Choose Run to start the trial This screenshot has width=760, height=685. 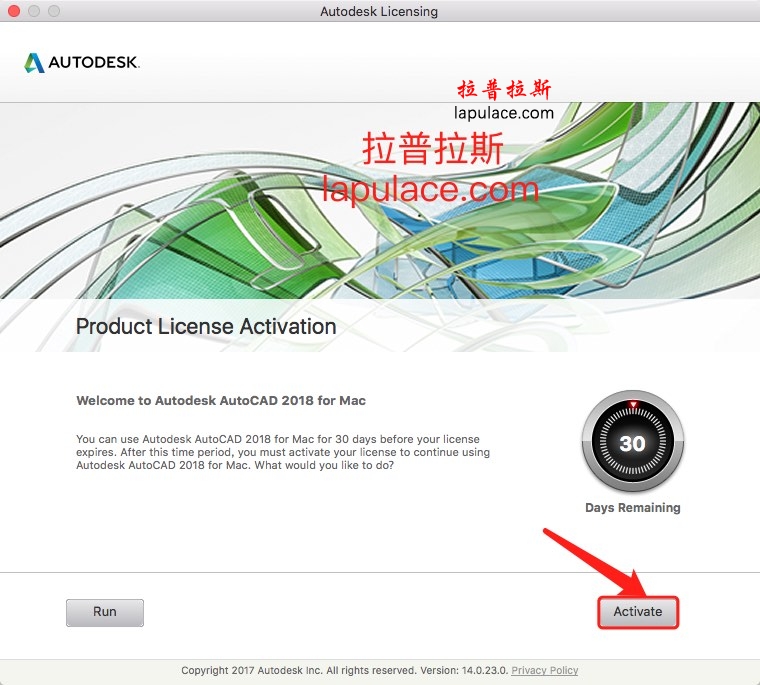point(105,612)
